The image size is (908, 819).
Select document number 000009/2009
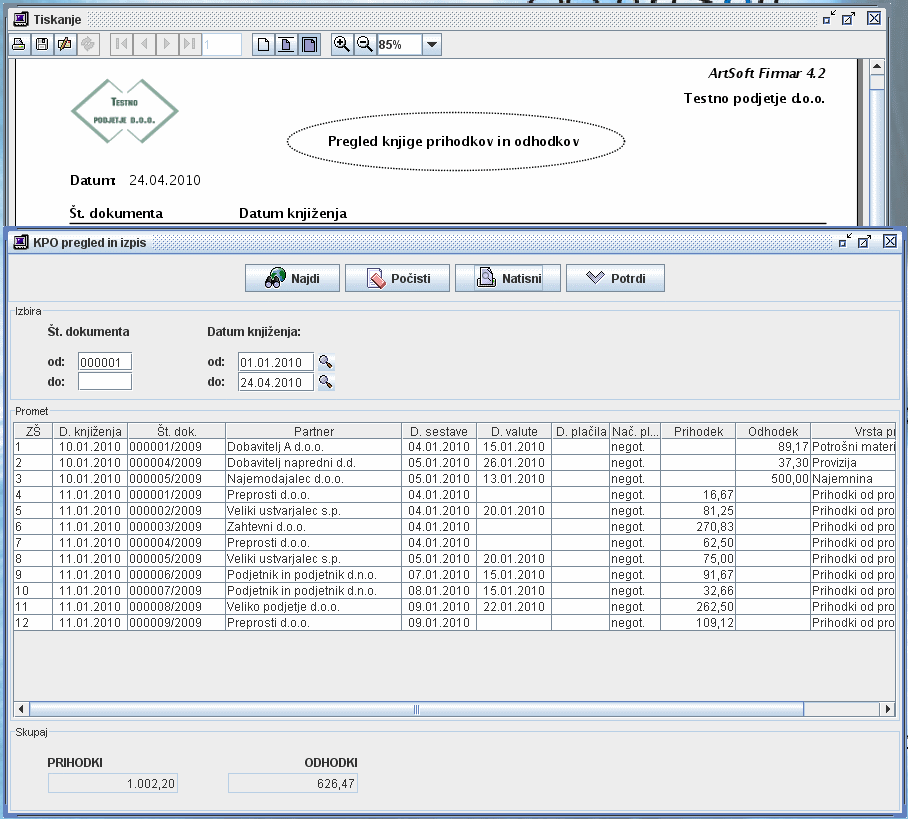pos(177,623)
